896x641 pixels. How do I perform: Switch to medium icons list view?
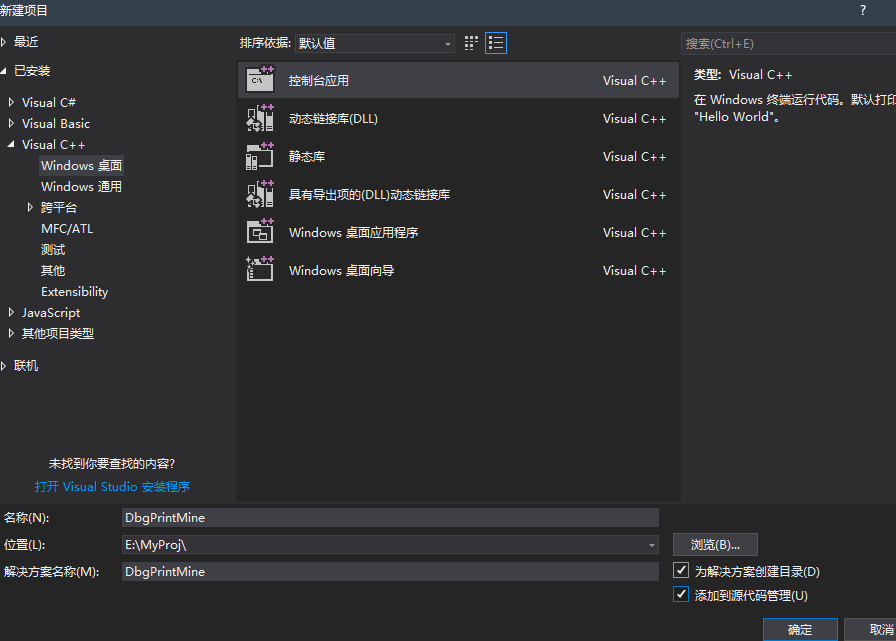pos(495,43)
